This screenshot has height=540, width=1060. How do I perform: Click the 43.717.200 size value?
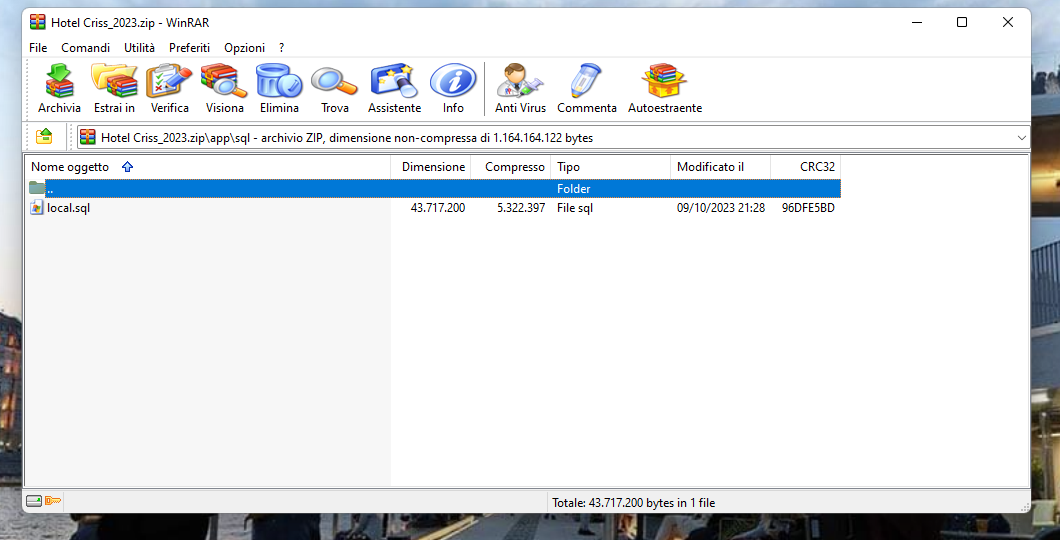point(437,208)
